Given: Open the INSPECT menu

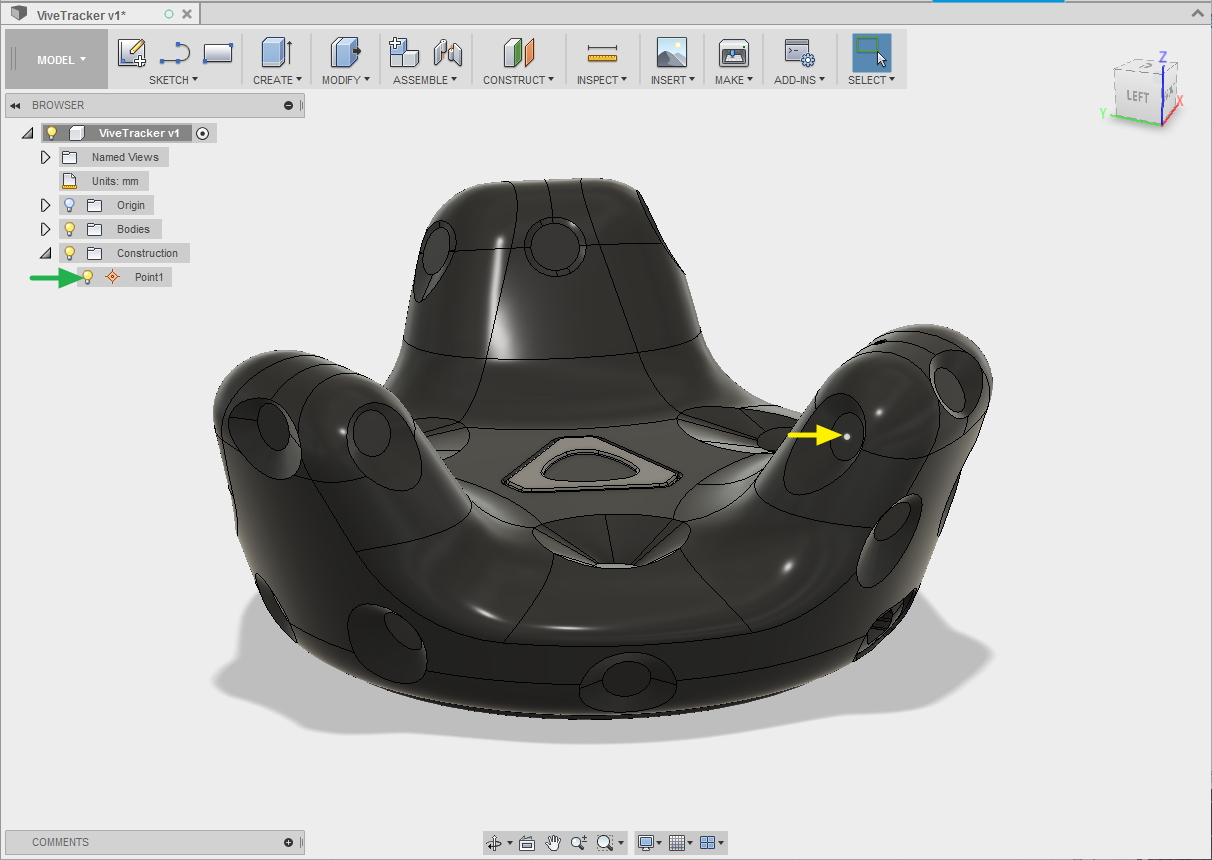Looking at the screenshot, I should (602, 80).
